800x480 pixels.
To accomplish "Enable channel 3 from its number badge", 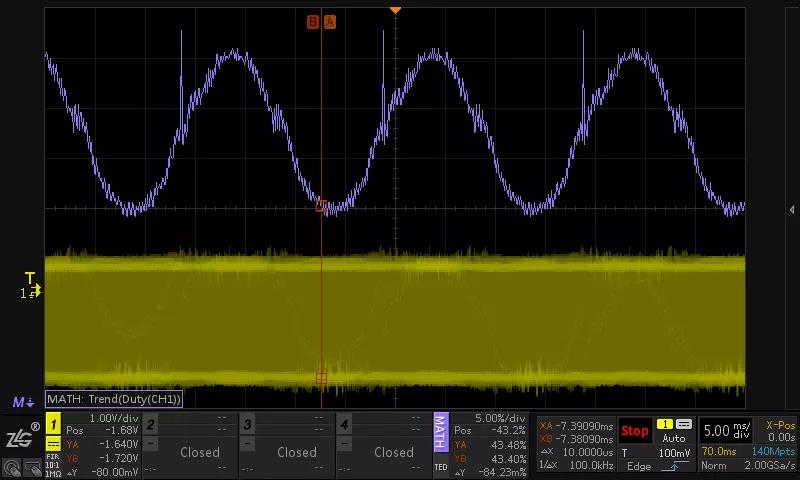I will pyautogui.click(x=248, y=425).
